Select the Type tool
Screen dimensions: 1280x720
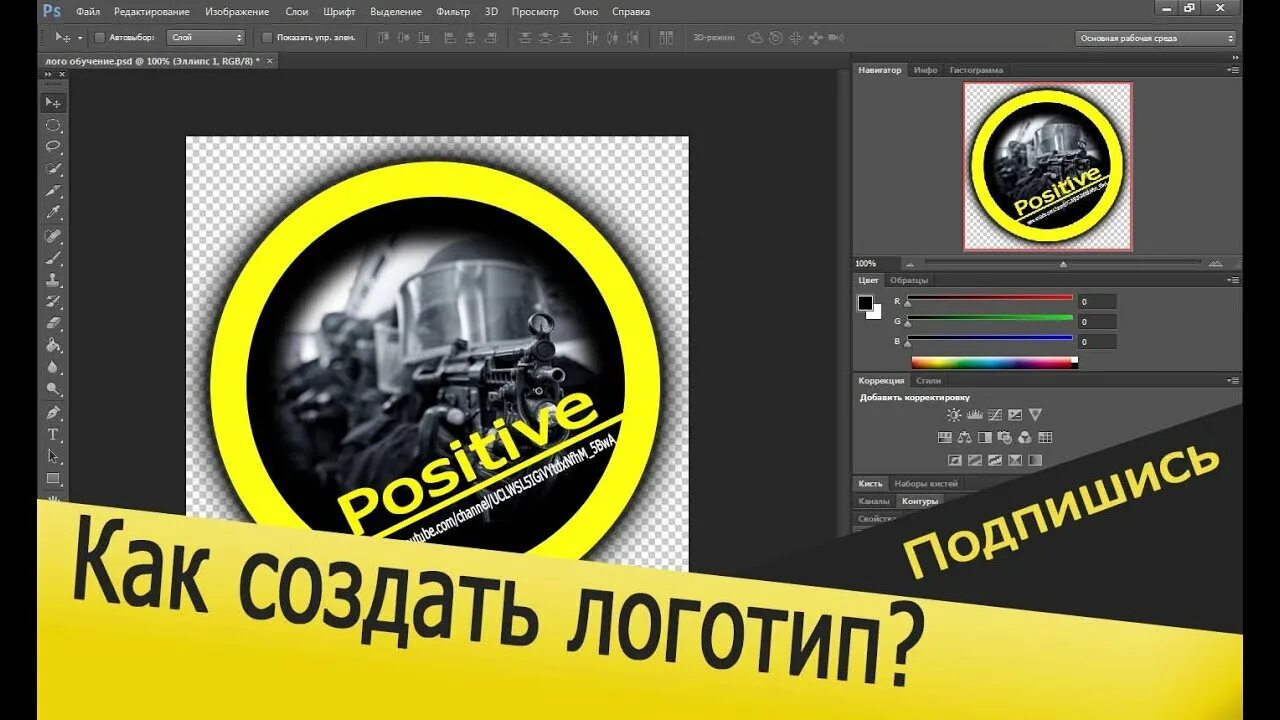(x=54, y=435)
